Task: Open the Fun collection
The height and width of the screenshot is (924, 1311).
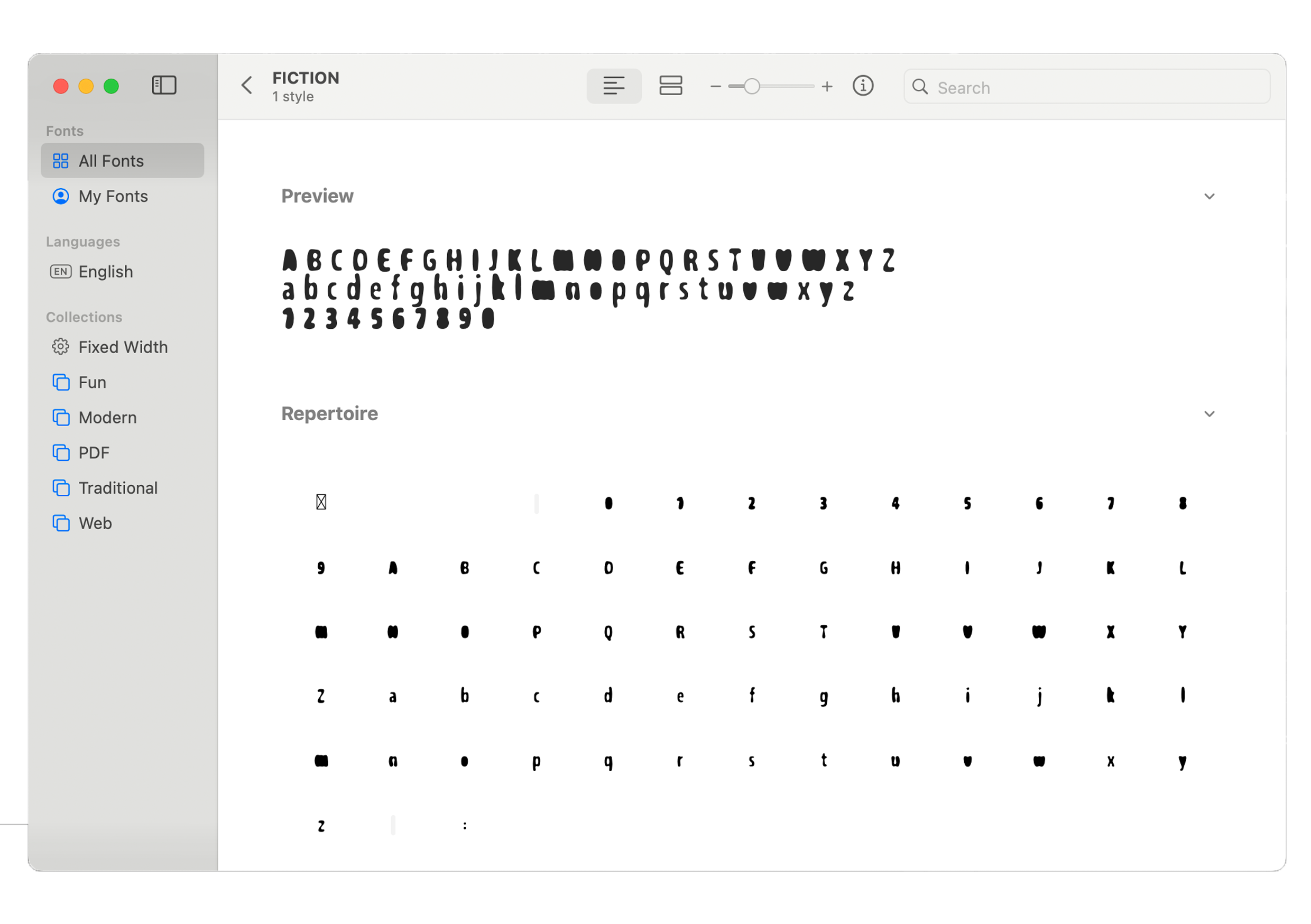Action: pyautogui.click(x=93, y=383)
